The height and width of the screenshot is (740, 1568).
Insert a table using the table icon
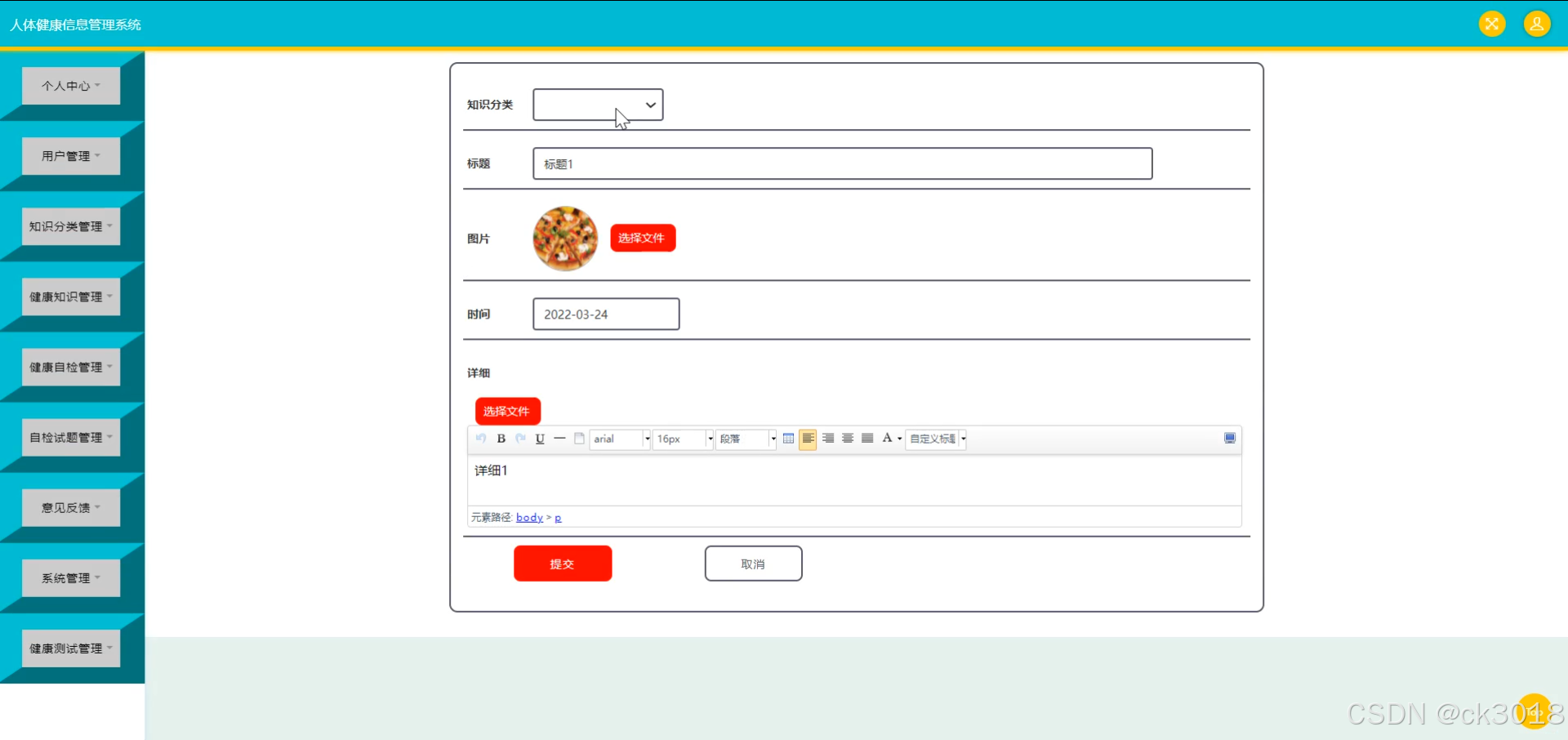[788, 439]
